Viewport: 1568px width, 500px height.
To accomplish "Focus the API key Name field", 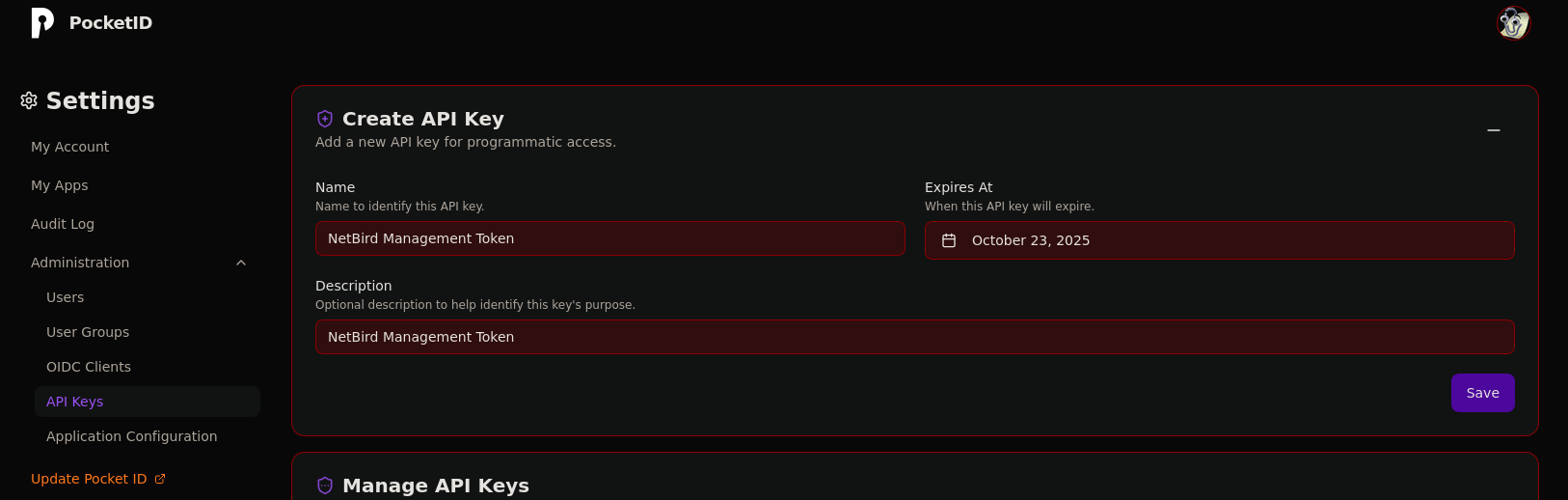I will [609, 238].
